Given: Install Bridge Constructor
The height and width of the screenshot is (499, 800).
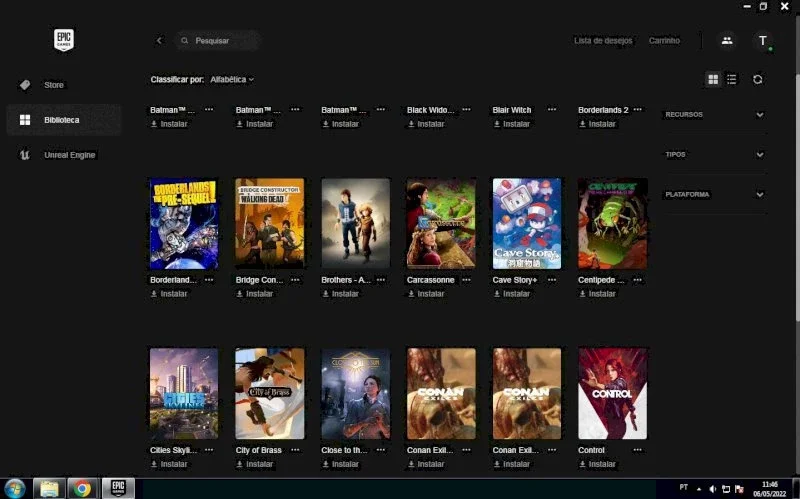Looking at the screenshot, I should click(x=255, y=294).
